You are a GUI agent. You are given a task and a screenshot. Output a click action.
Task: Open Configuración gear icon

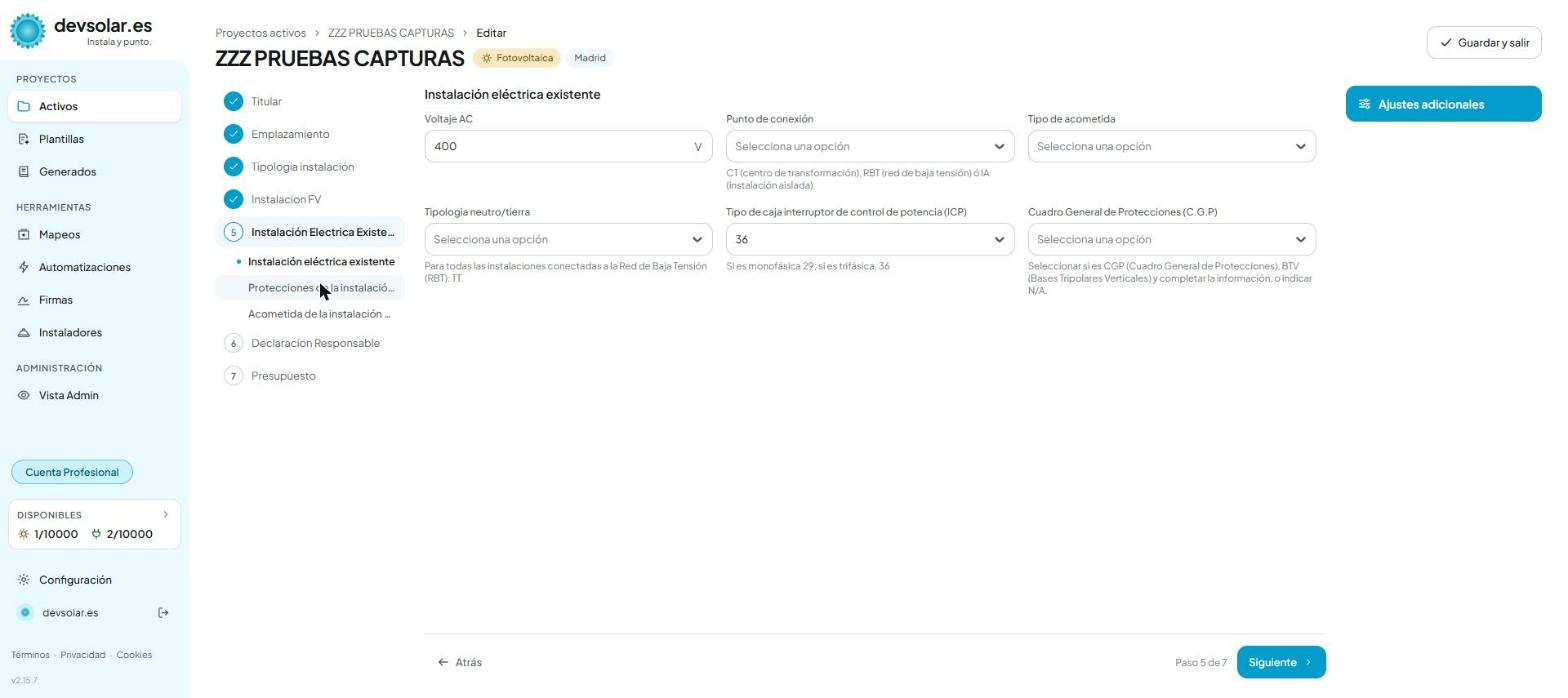(24, 580)
